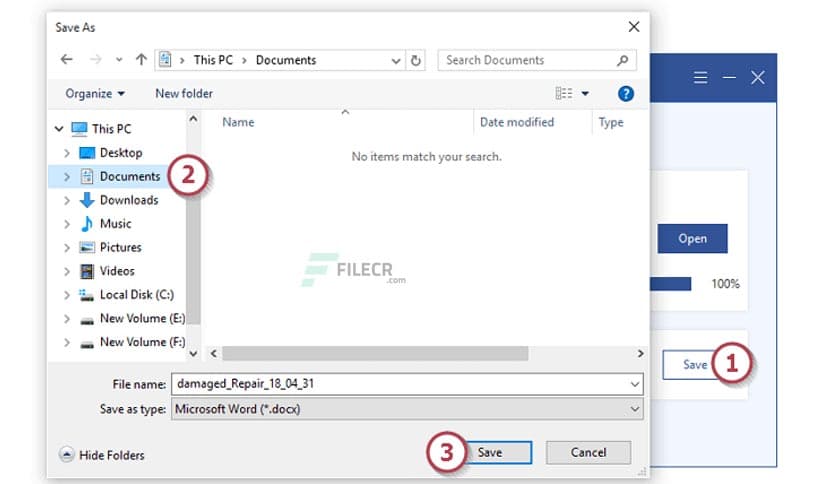
Task: Open the Organize menu
Action: pyautogui.click(x=95, y=94)
